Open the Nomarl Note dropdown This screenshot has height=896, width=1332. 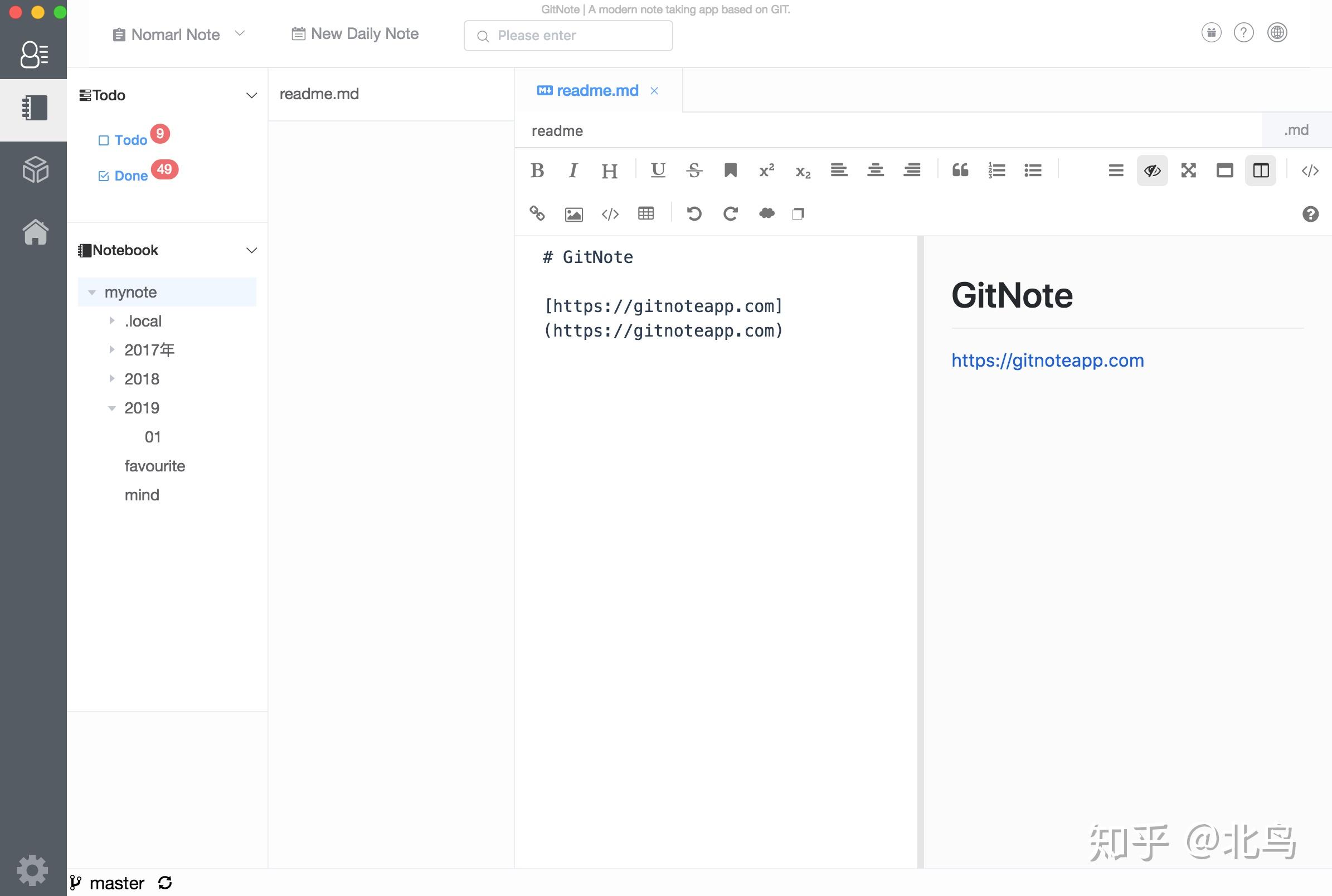(240, 34)
